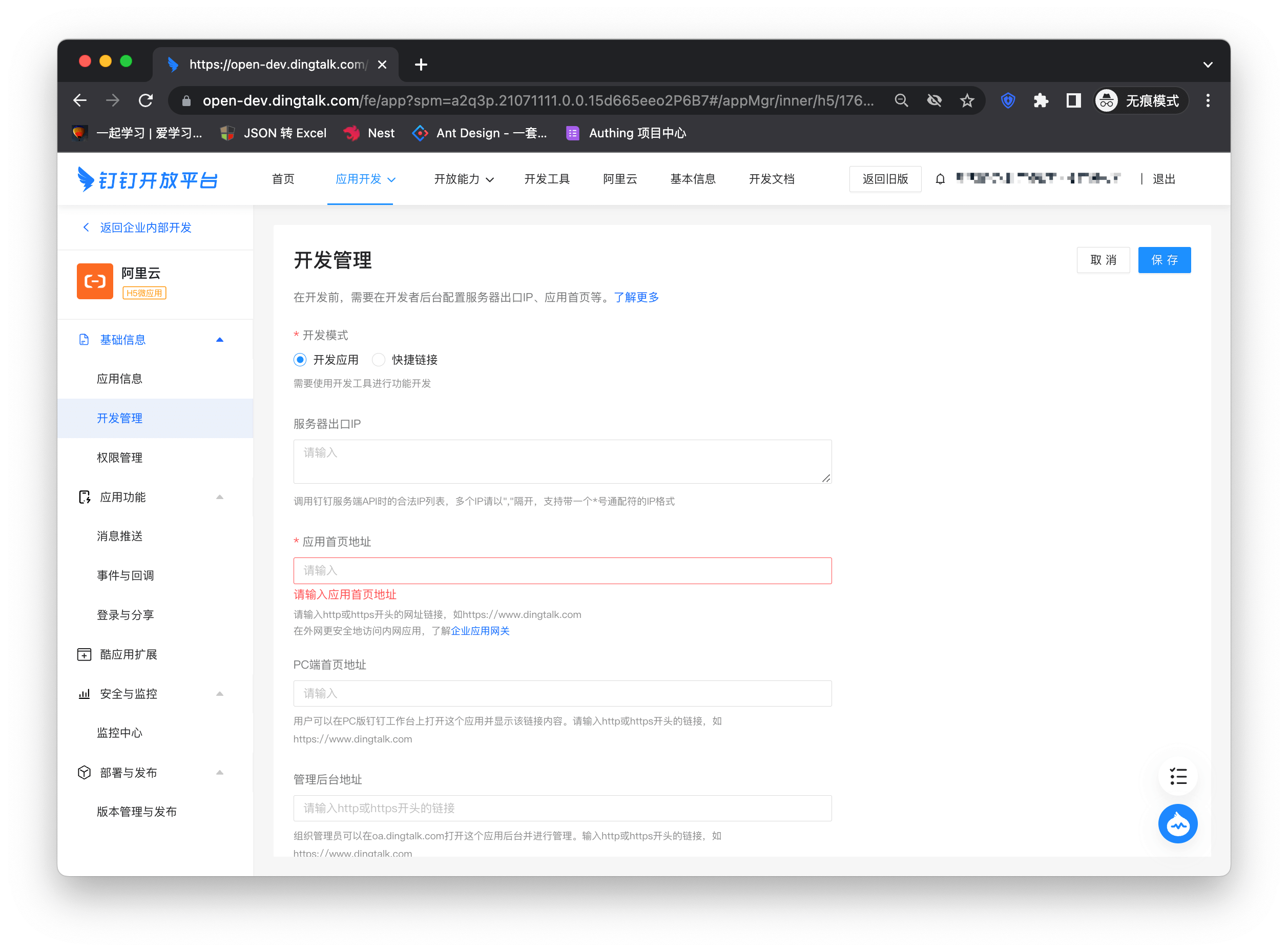This screenshot has width=1288, height=952.
Task: Open the 应用开发 navigation dropdown
Action: [x=365, y=179]
